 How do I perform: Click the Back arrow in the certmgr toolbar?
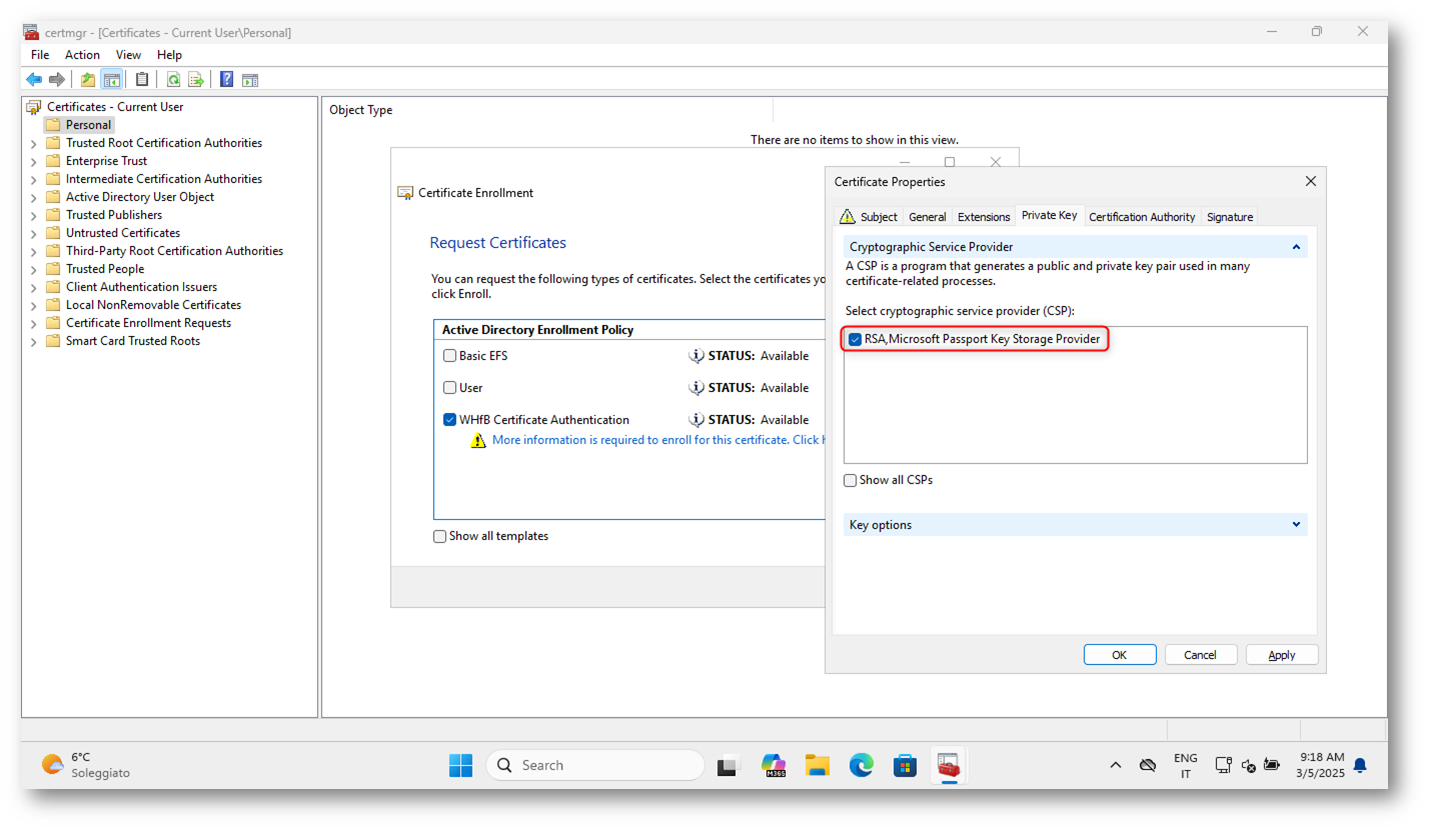tap(34, 79)
